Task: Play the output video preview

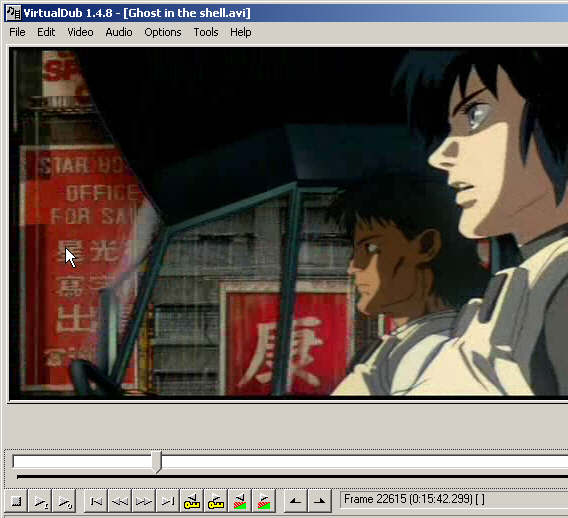Action: (x=64, y=501)
